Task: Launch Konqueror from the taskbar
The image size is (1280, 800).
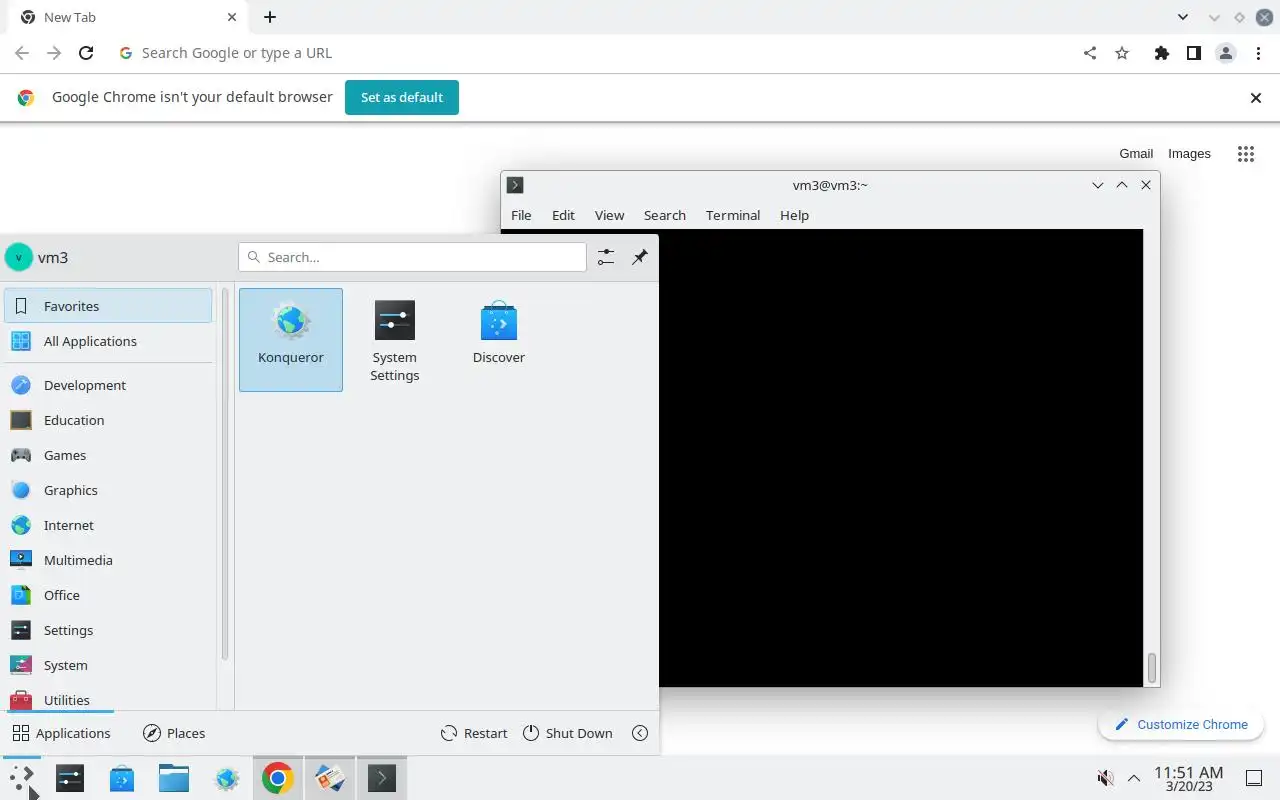Action: [x=227, y=778]
